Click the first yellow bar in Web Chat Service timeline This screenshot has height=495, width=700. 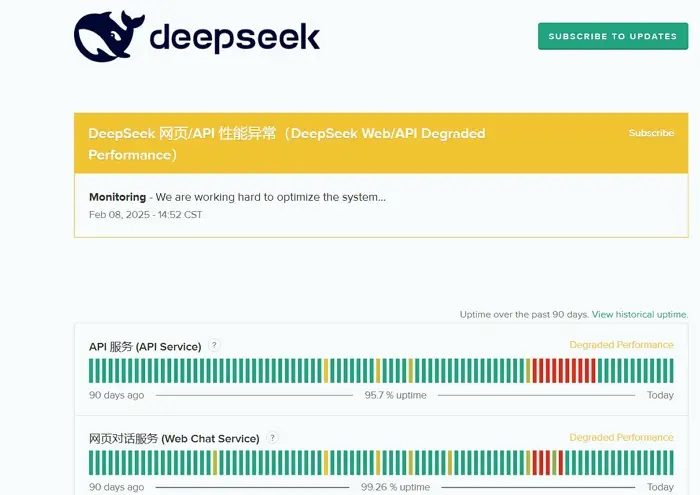(x=215, y=462)
